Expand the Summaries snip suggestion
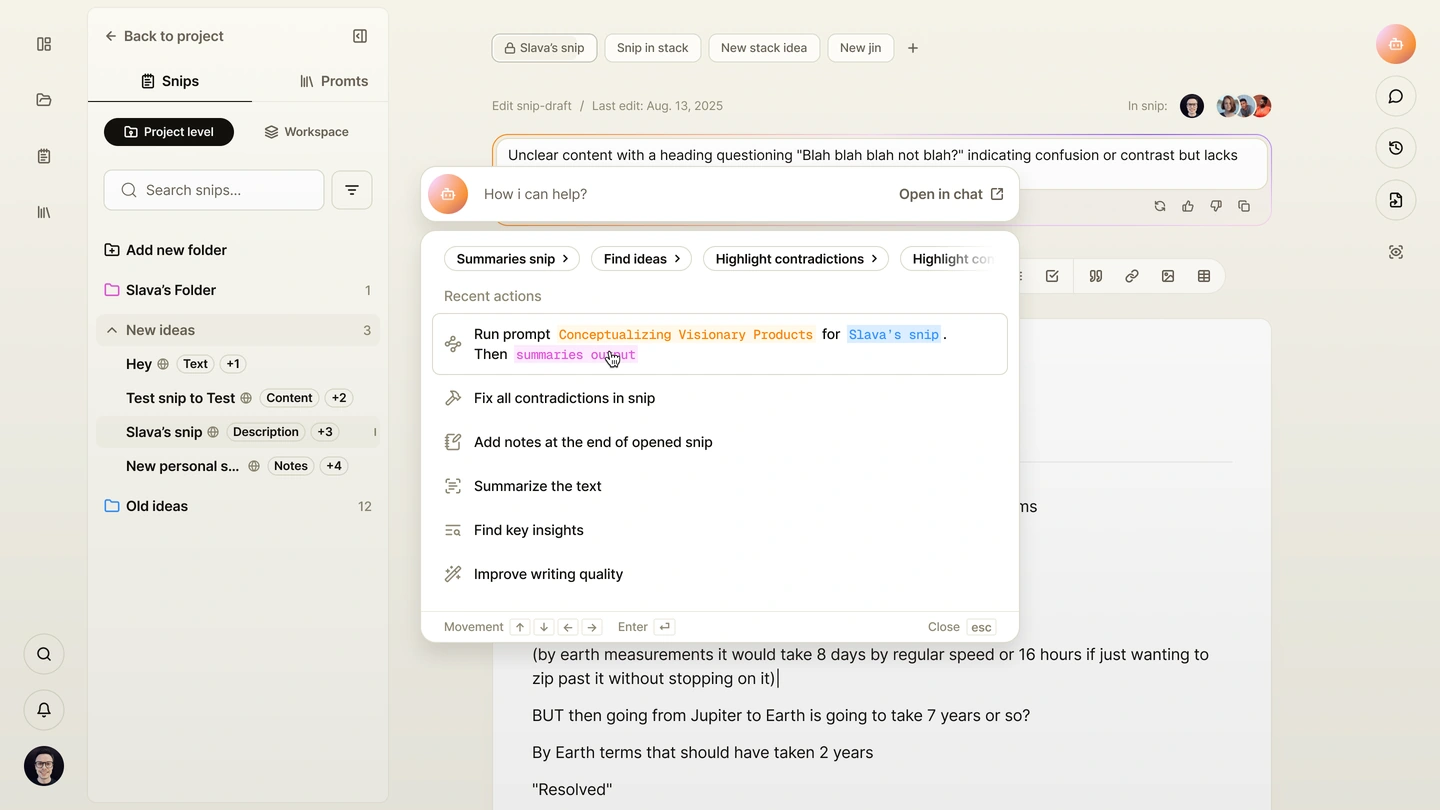The width and height of the screenshot is (1440, 810). pyautogui.click(x=512, y=259)
